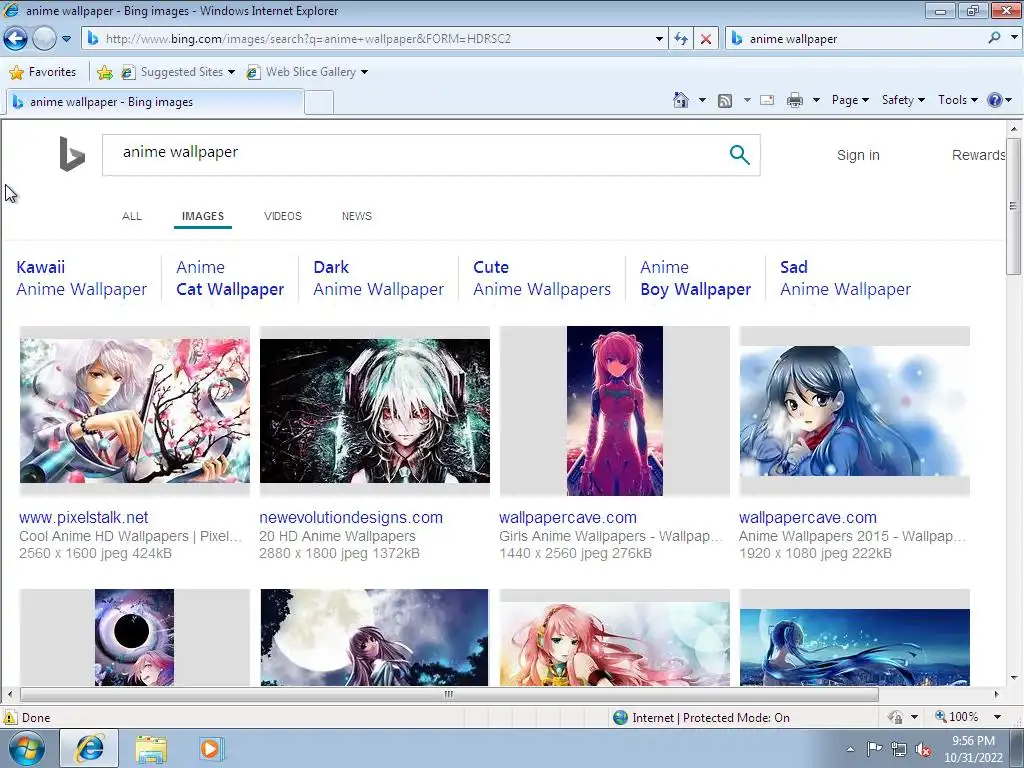Image resolution: width=1024 pixels, height=768 pixels.
Task: Select Dark Anime Wallpaper suggestion
Action: click(378, 278)
